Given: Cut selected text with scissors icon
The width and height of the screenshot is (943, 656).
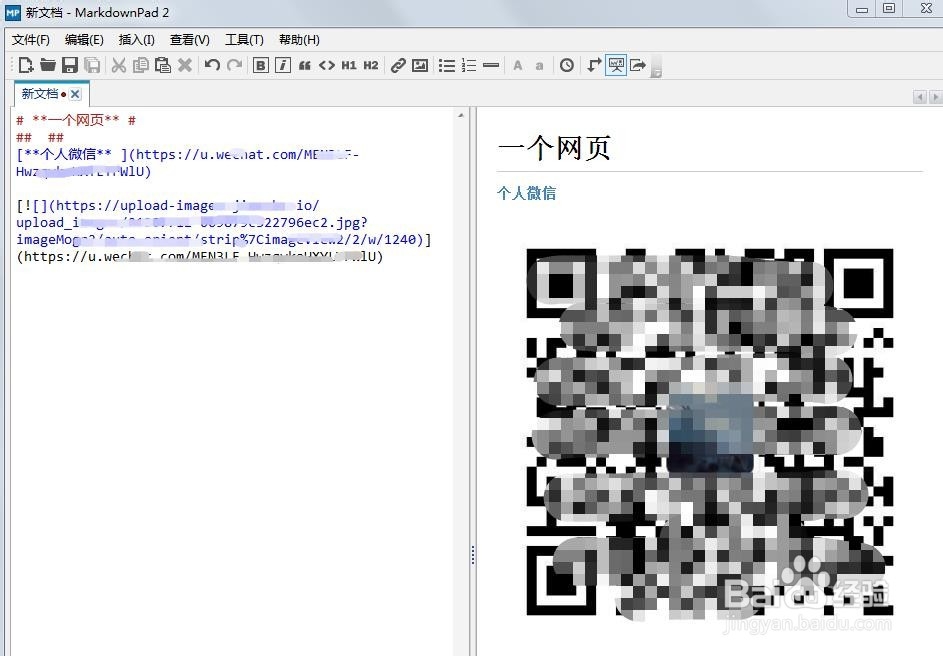Looking at the screenshot, I should click(118, 65).
